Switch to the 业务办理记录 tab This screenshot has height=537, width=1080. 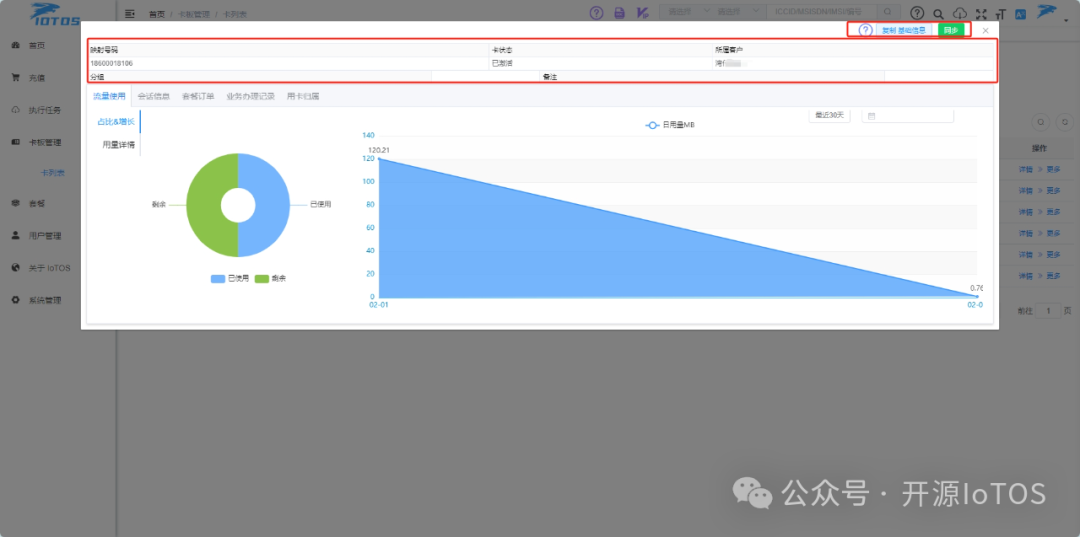(251, 96)
